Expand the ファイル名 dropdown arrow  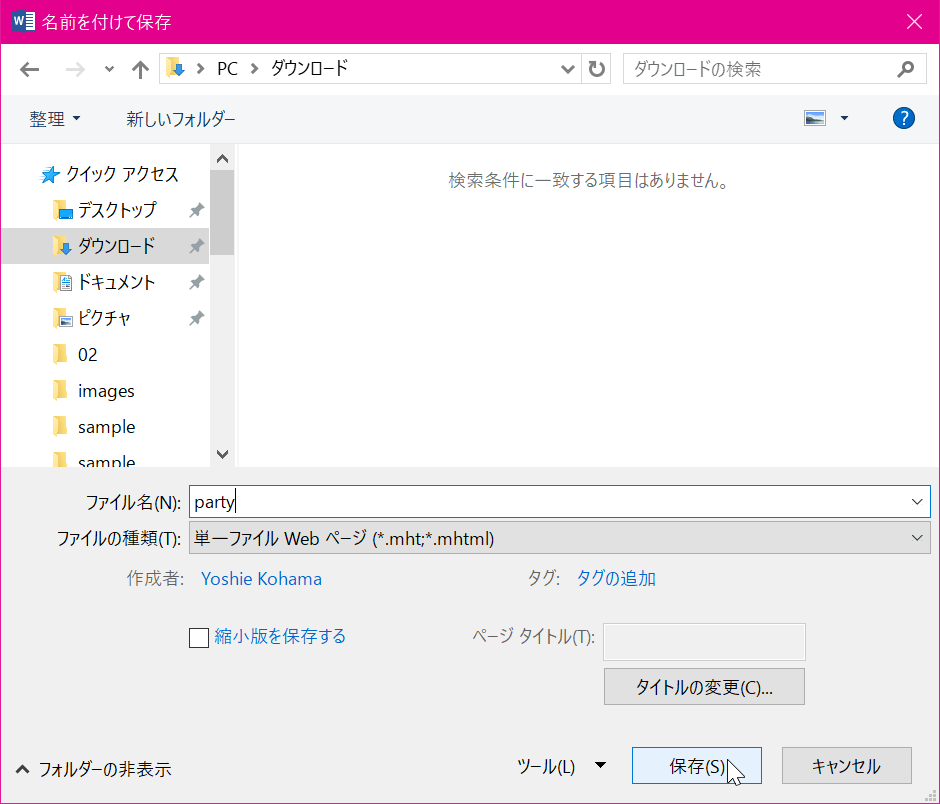point(917,501)
